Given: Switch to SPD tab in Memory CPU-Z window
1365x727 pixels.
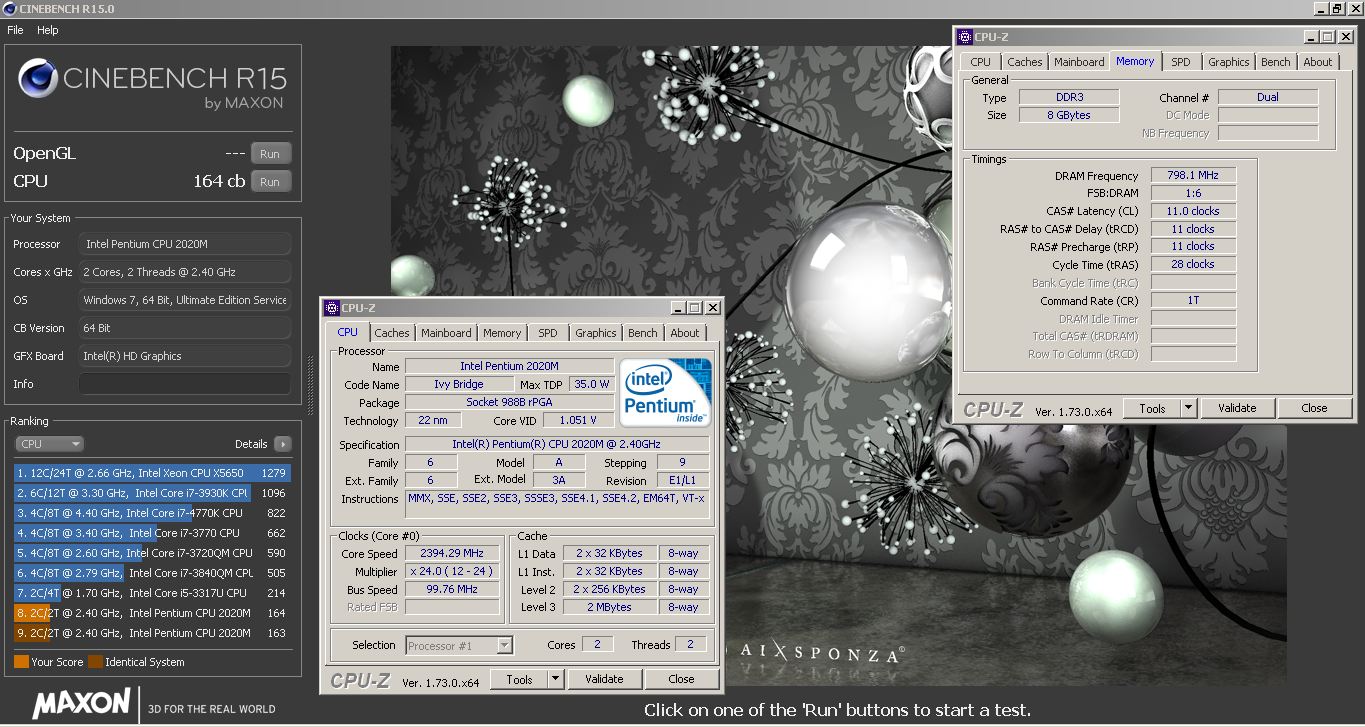Looking at the screenshot, I should 1181,62.
